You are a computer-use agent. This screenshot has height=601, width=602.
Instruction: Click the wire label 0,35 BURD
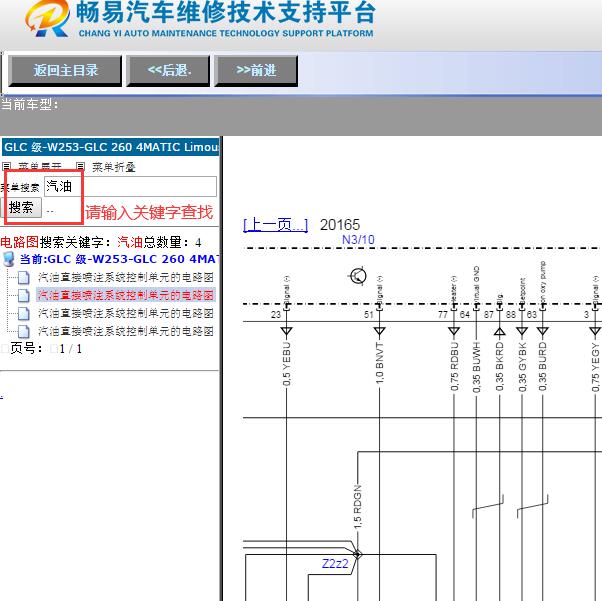coord(542,367)
